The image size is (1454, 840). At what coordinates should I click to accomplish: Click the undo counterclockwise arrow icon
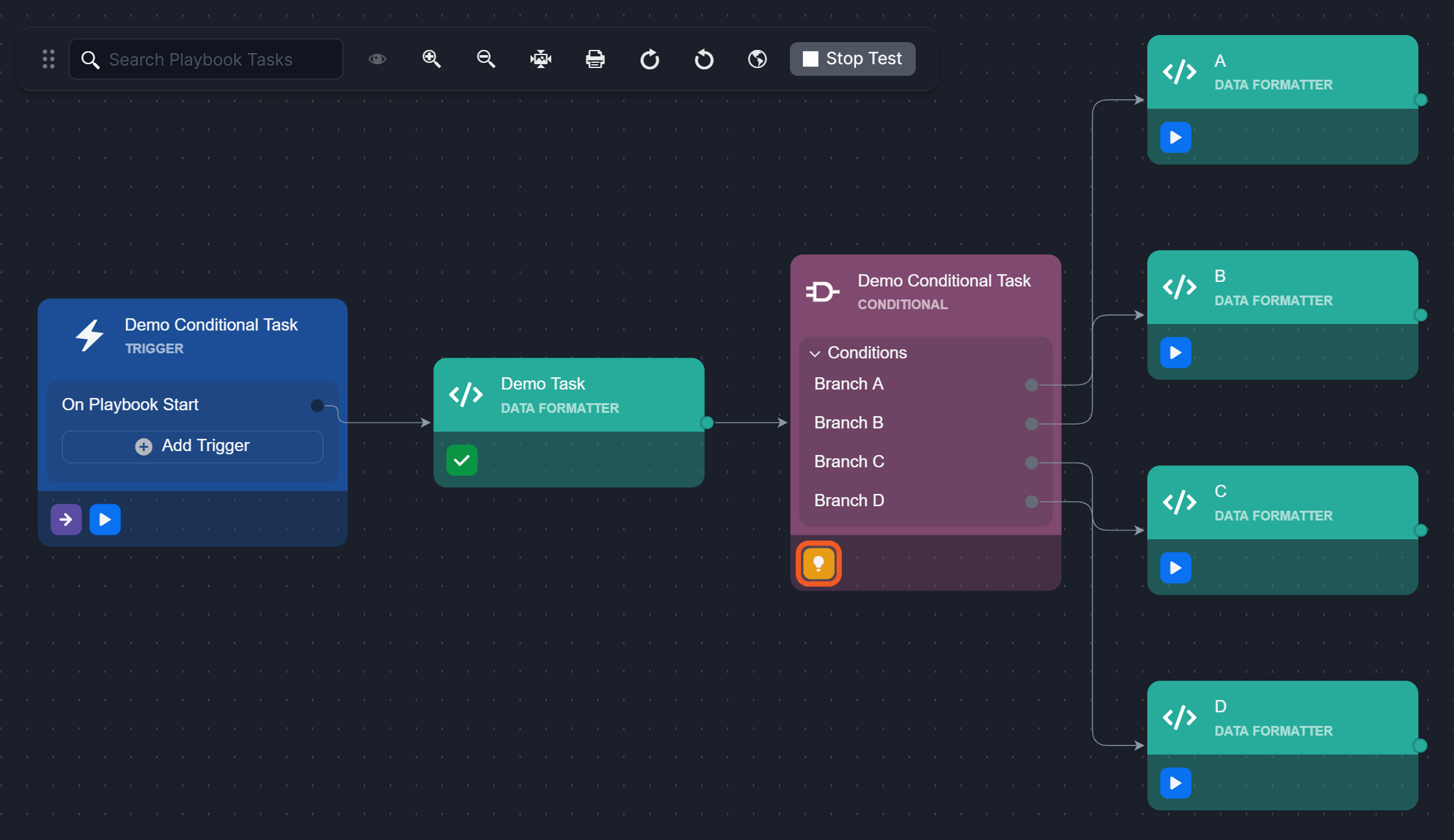point(704,60)
